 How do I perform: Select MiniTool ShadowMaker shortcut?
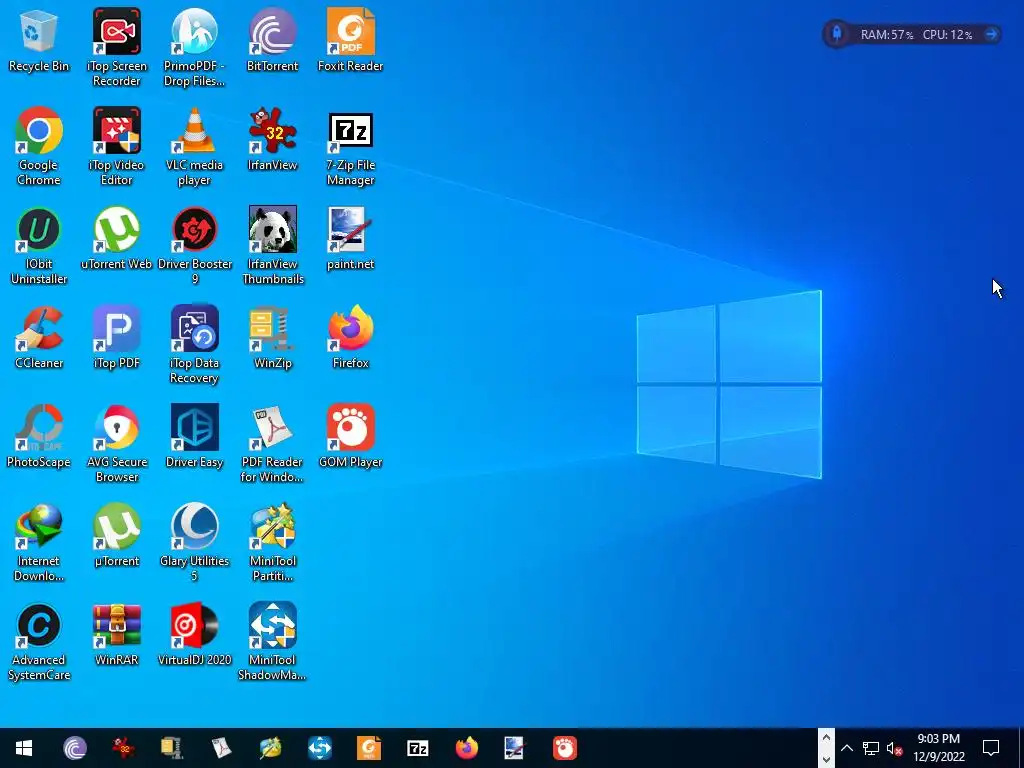(x=272, y=642)
